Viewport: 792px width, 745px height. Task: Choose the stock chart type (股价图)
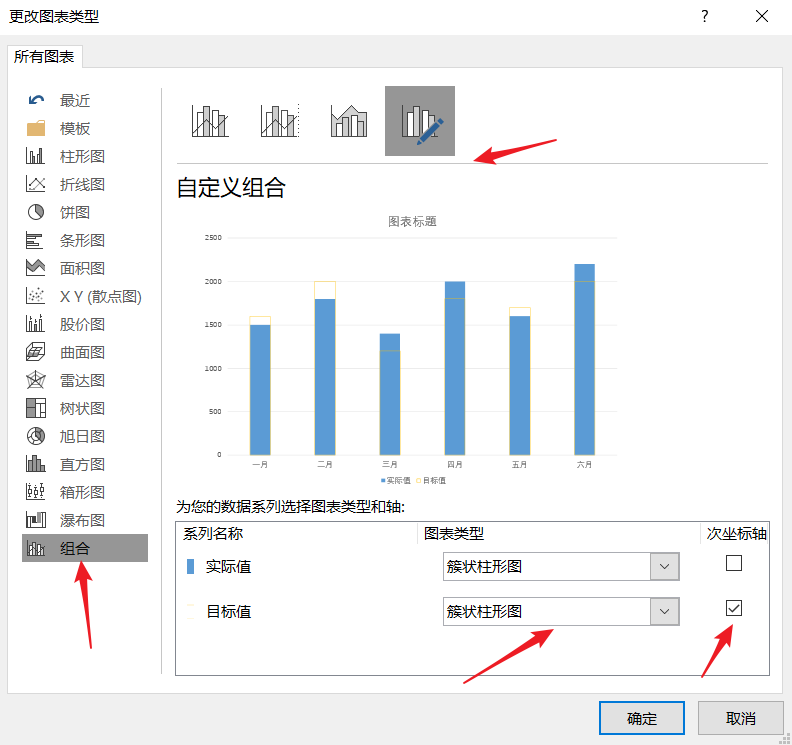coord(82,324)
